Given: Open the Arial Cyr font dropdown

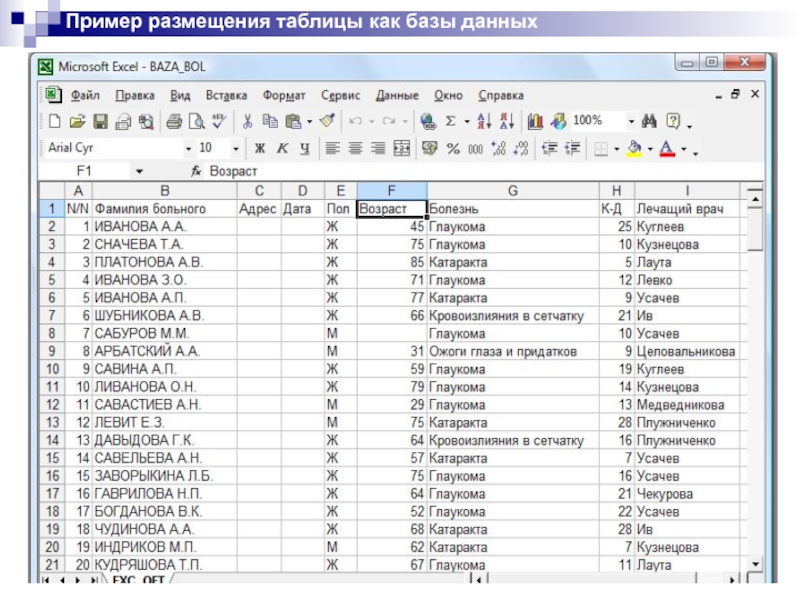Looking at the screenshot, I should click(x=187, y=149).
